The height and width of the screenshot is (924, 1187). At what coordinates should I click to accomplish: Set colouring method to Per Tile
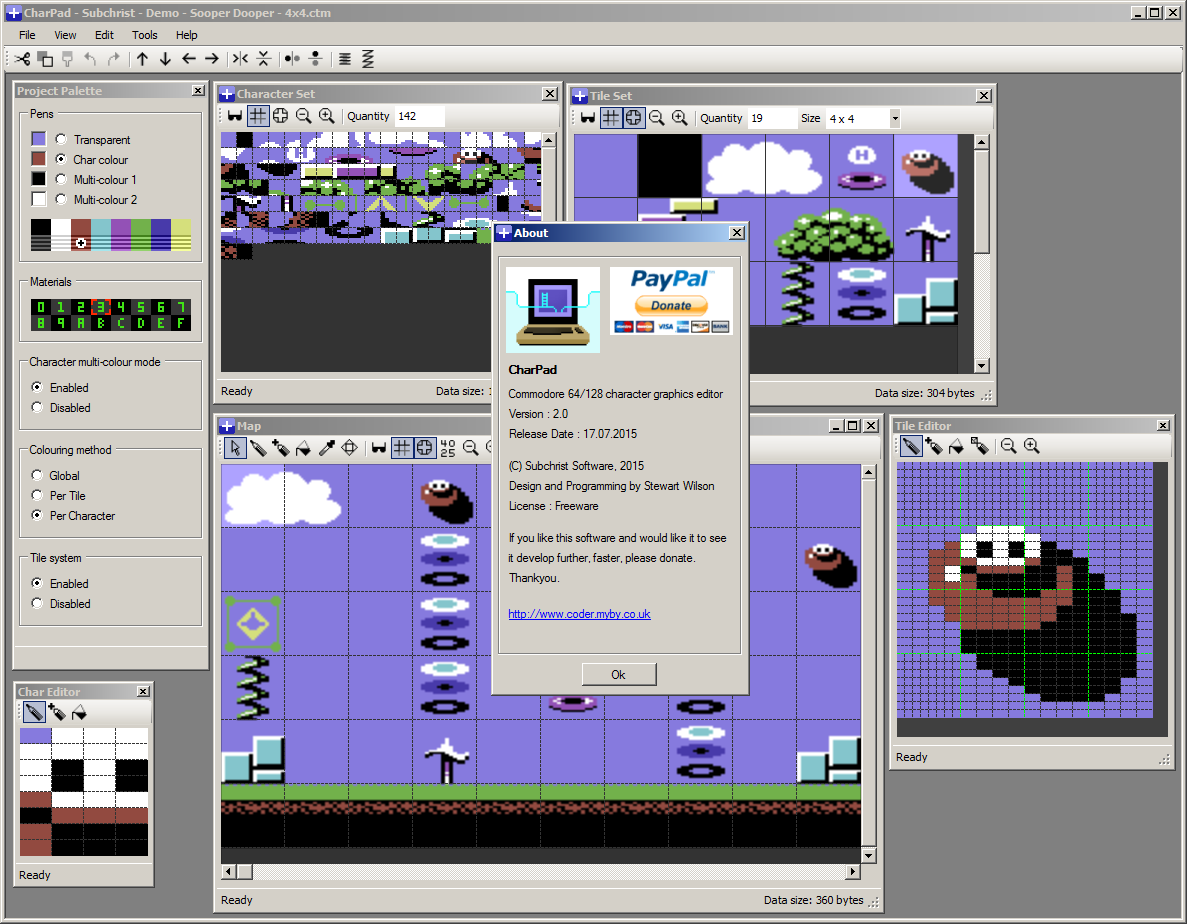pyautogui.click(x=37, y=495)
